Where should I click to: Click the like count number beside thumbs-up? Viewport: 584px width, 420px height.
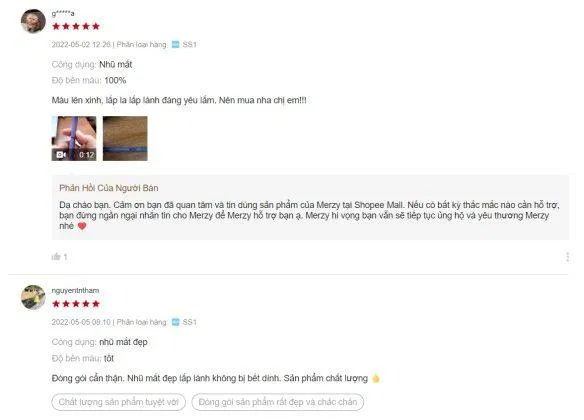pos(65,257)
